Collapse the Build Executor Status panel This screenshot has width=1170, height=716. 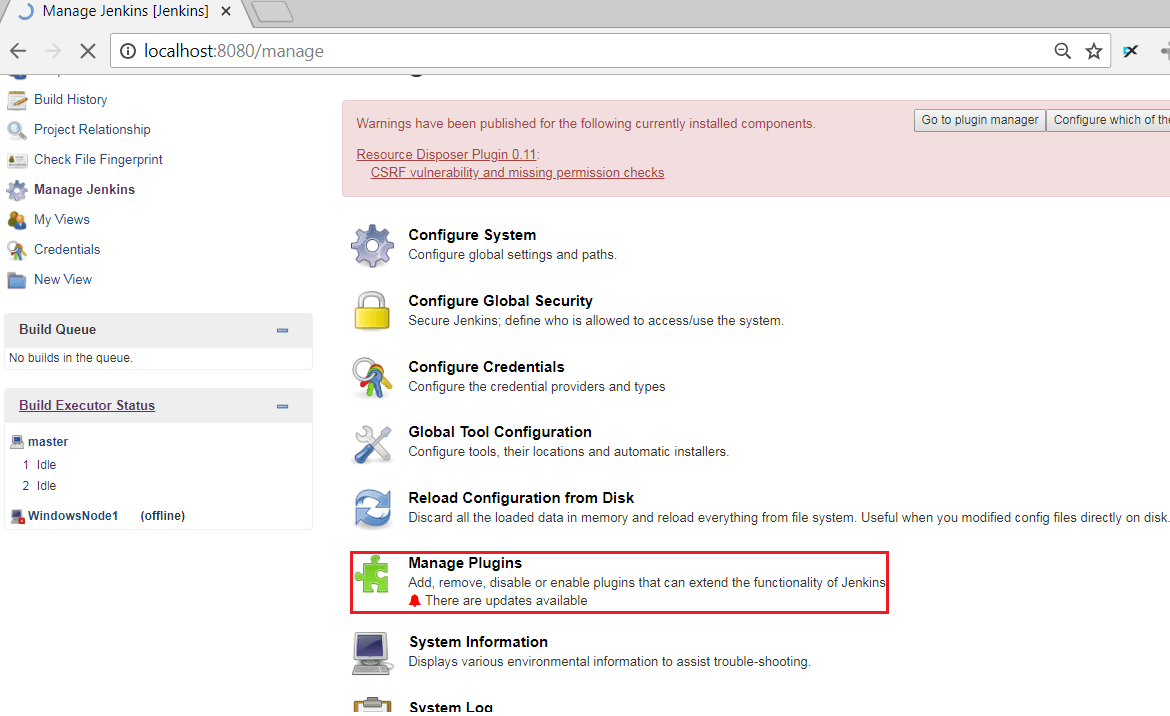282,405
